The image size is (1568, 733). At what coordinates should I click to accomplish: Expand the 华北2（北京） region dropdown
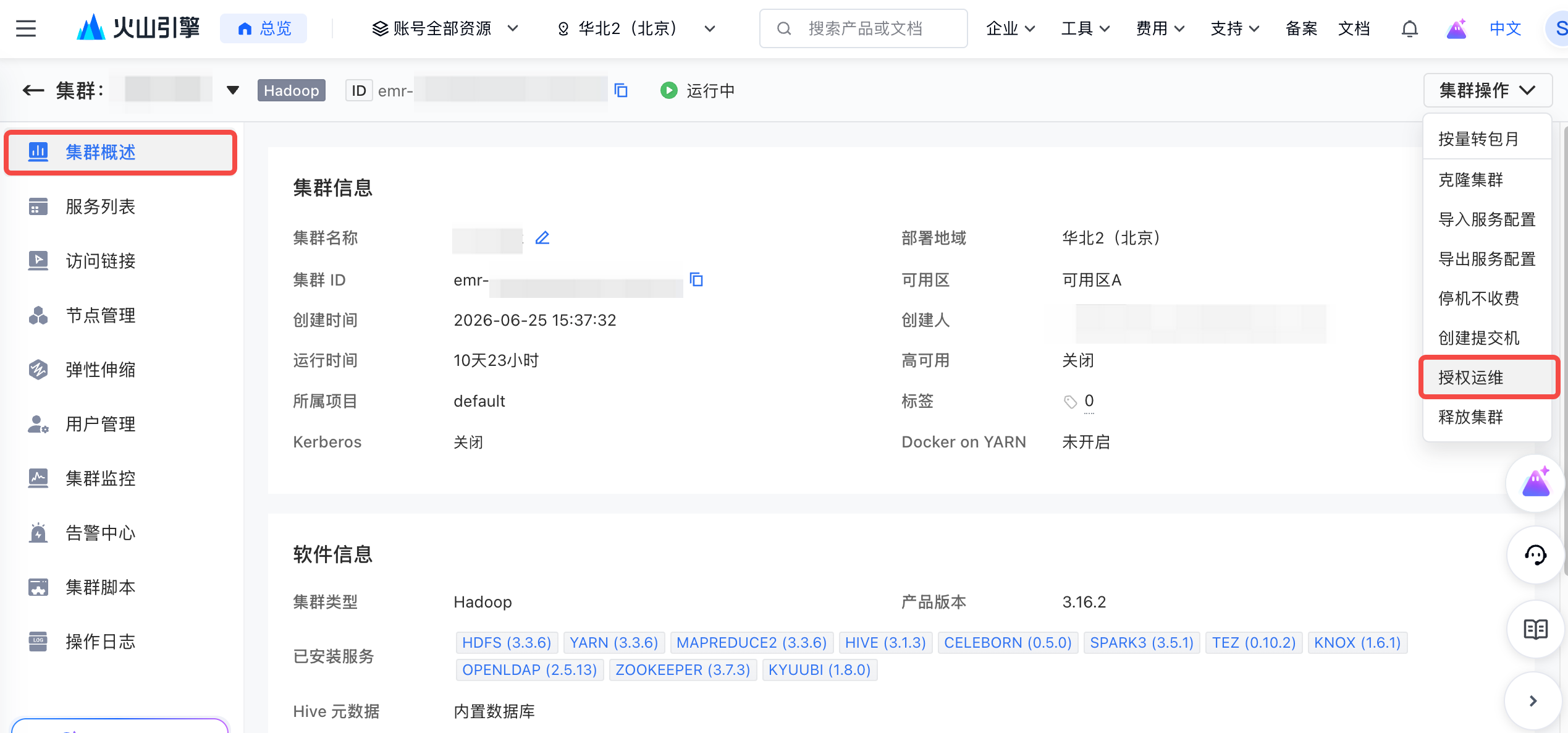636,28
